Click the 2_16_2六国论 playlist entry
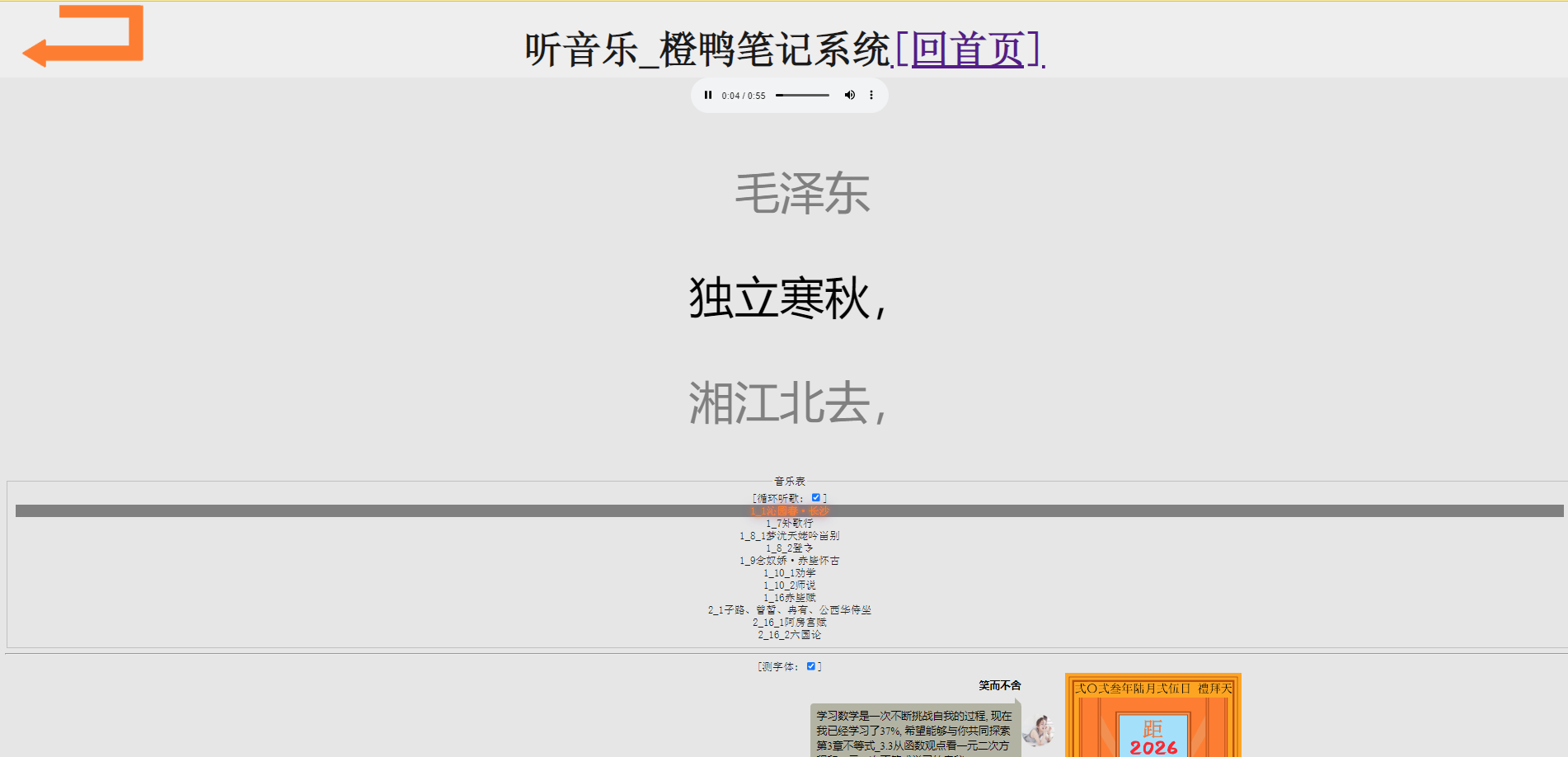 [789, 634]
